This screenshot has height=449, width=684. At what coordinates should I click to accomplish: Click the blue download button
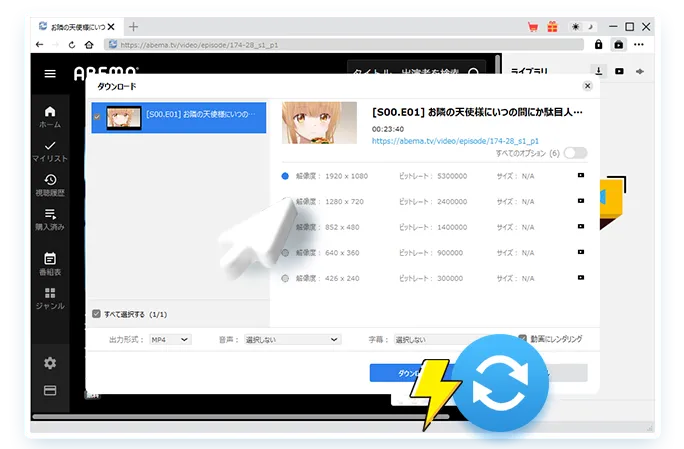point(410,373)
